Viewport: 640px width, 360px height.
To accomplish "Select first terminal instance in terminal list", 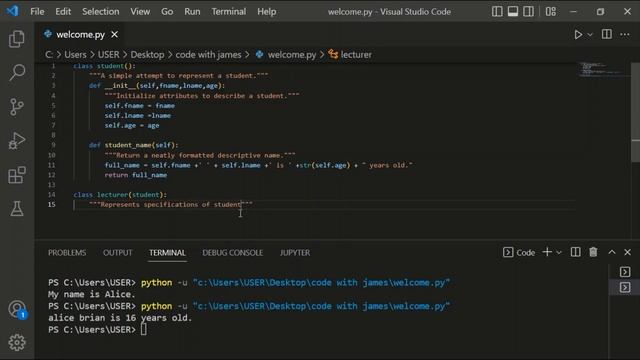I will coord(625,272).
